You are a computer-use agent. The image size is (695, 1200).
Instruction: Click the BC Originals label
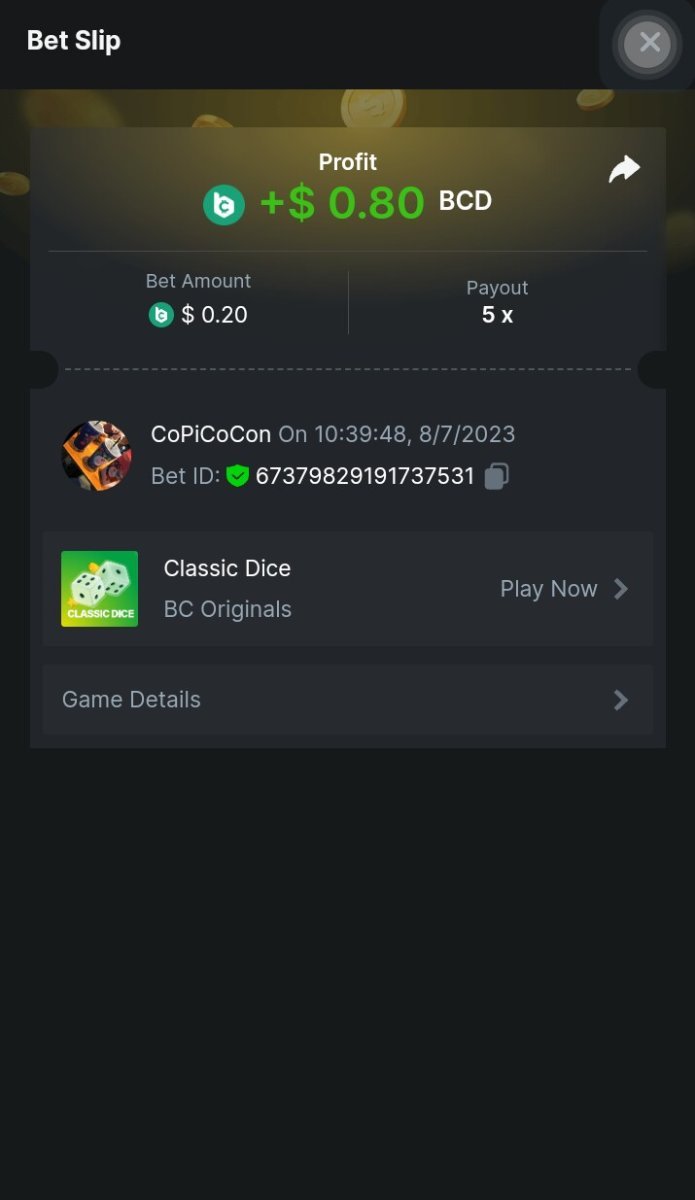pos(228,609)
